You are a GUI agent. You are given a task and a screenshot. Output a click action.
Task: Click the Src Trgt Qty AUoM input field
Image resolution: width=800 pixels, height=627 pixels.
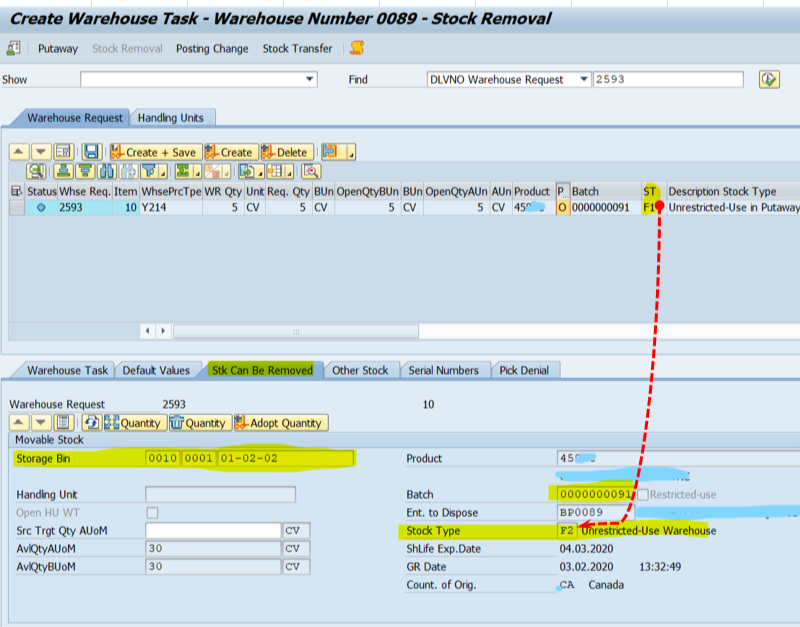(x=213, y=531)
